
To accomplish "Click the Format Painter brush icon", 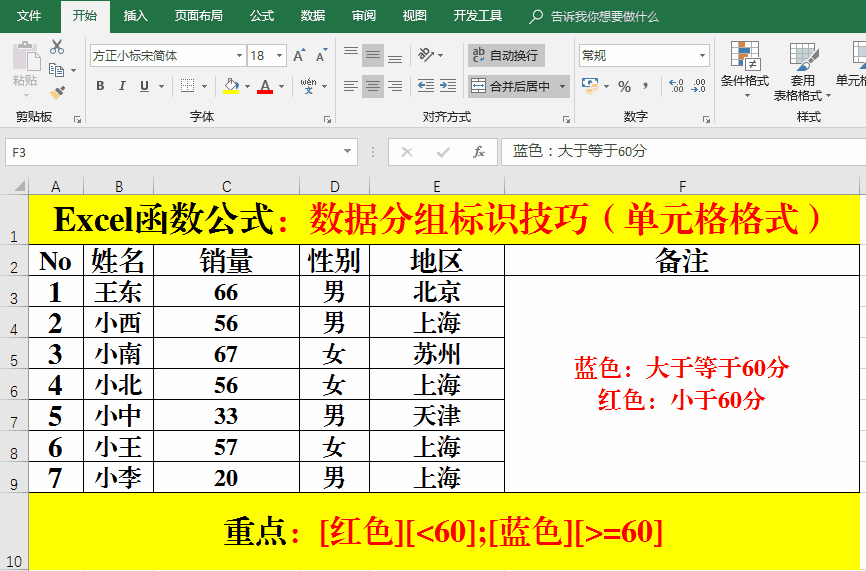I will click(x=57, y=92).
